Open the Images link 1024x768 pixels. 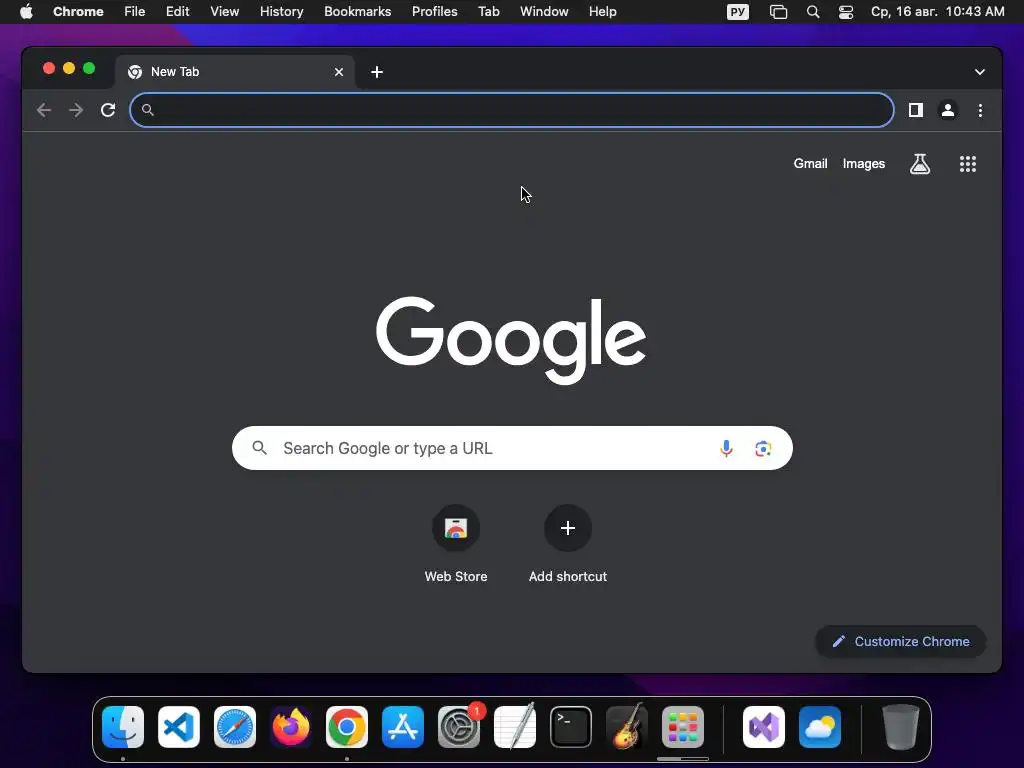[x=863, y=164]
